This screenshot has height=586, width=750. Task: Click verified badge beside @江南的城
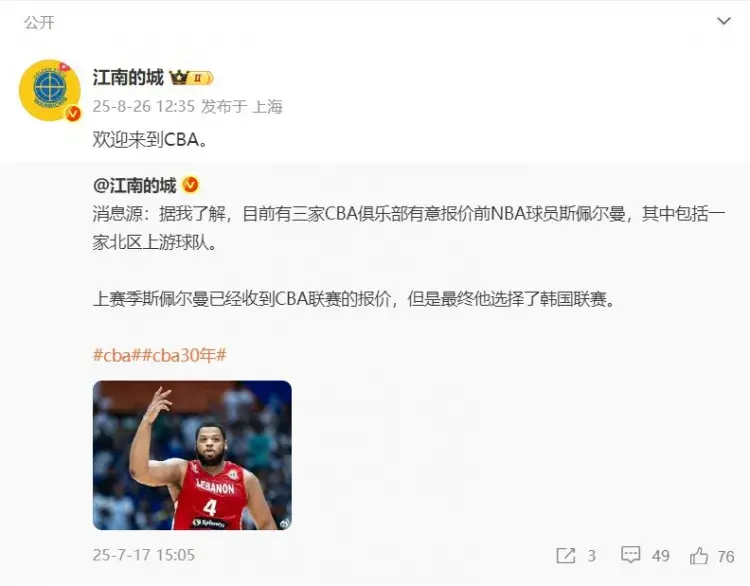190,185
